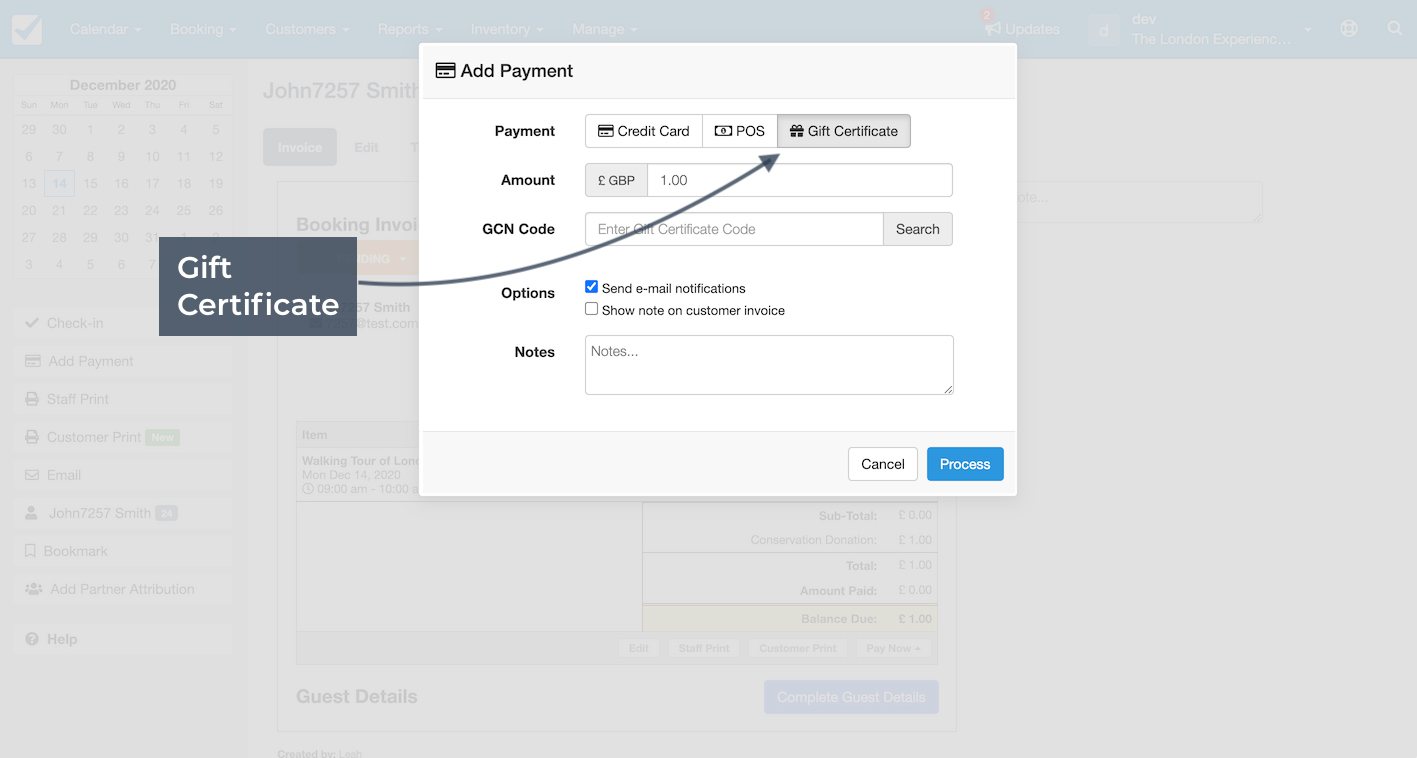This screenshot has width=1417, height=758.
Task: Click the Help question mark icon
Action: (32, 639)
